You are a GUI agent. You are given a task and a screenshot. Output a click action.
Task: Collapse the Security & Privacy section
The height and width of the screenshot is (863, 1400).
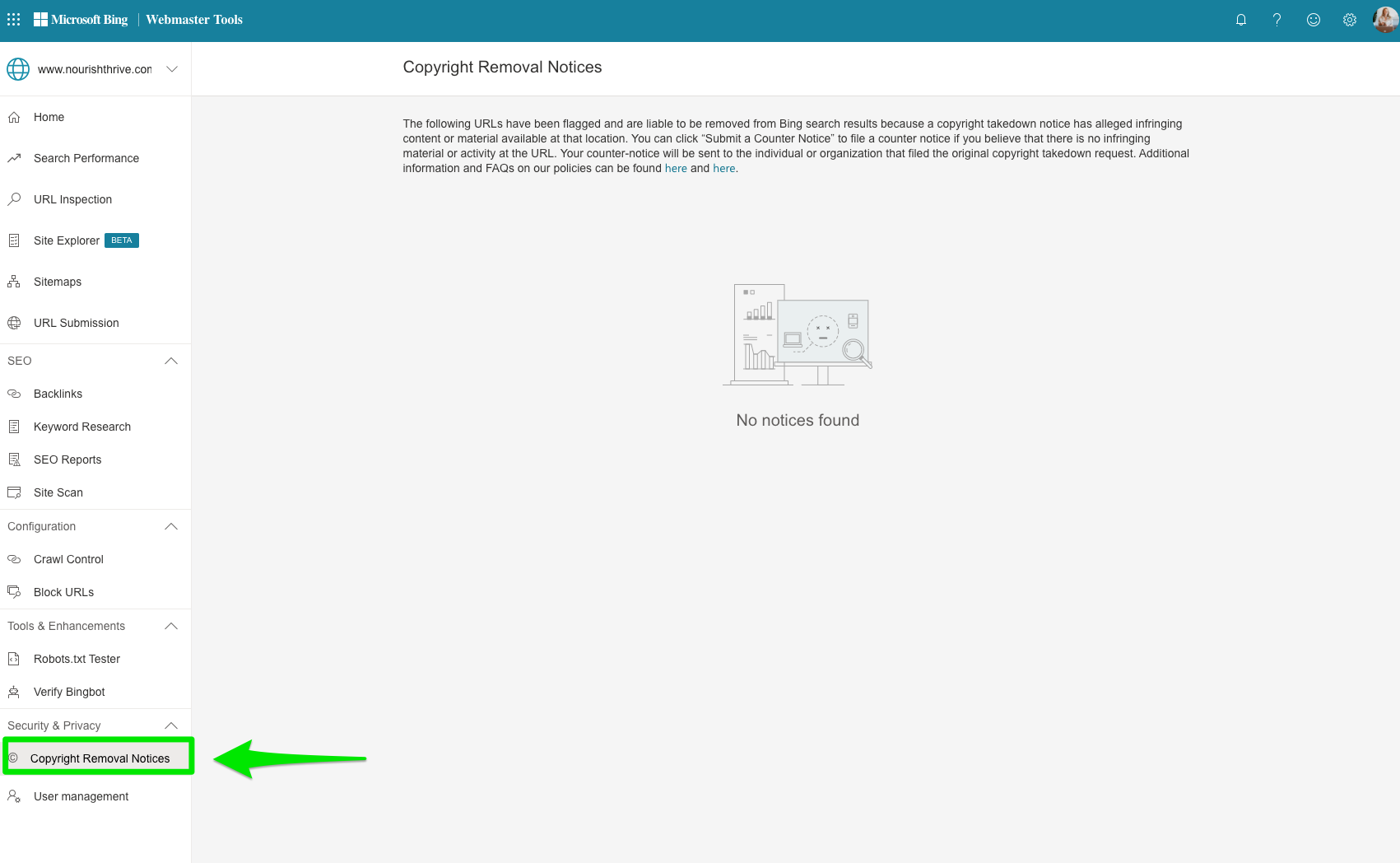click(170, 725)
